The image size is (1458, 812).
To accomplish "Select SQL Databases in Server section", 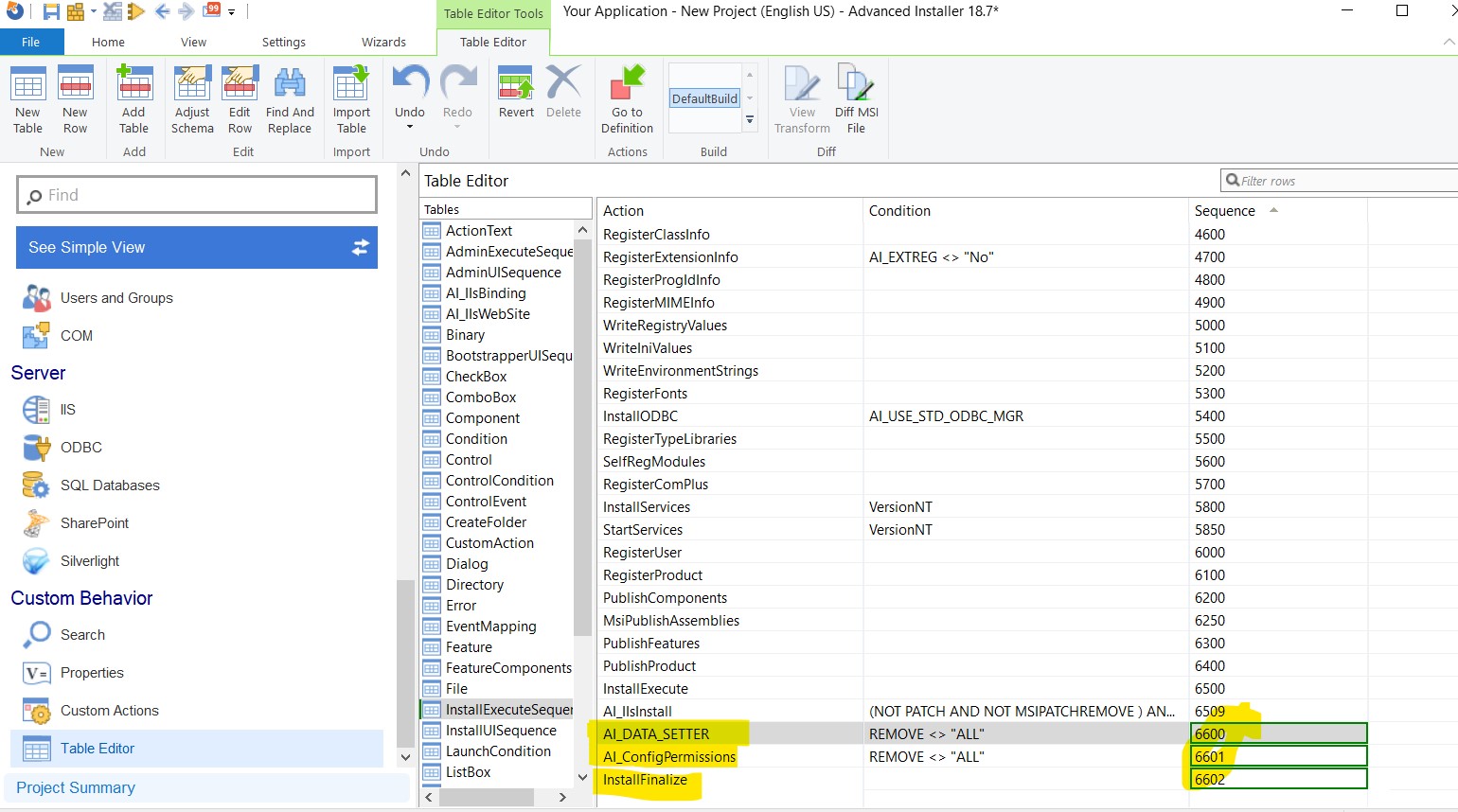I will pos(110,485).
